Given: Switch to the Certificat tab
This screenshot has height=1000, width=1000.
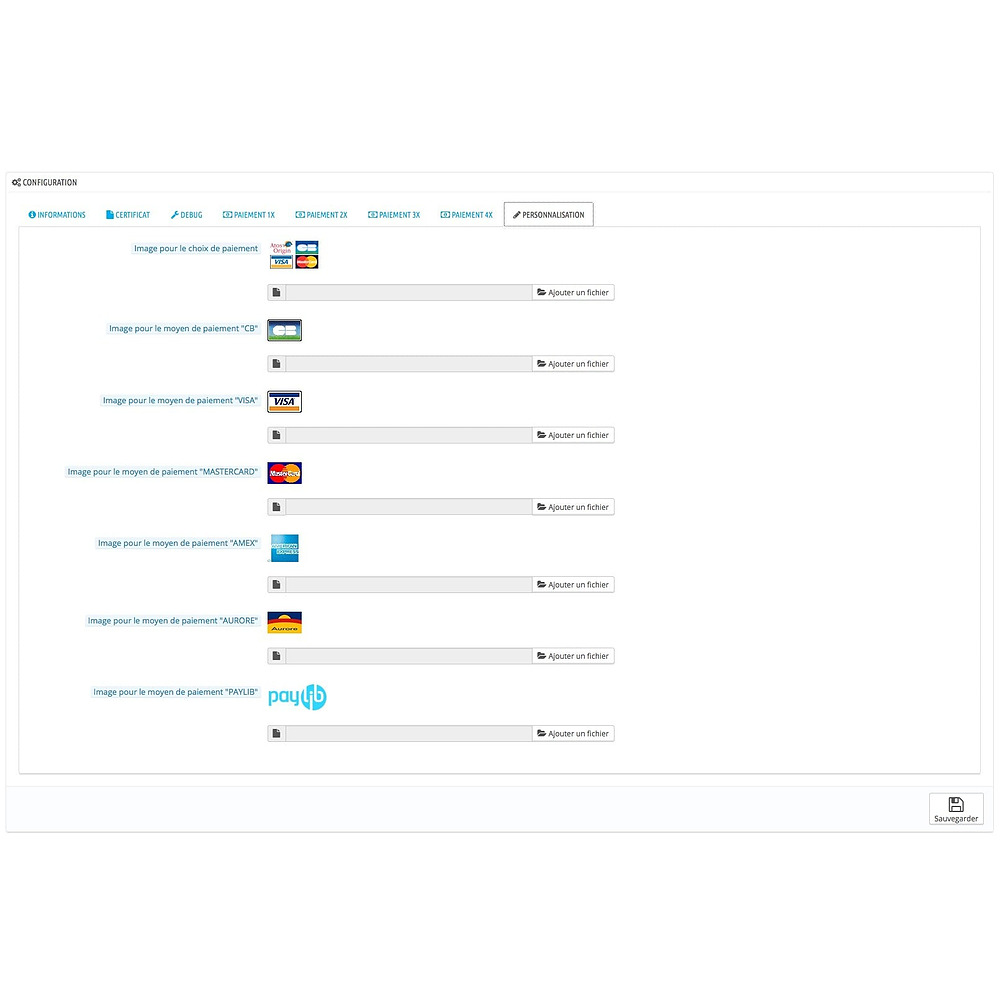Looking at the screenshot, I should 128,215.
